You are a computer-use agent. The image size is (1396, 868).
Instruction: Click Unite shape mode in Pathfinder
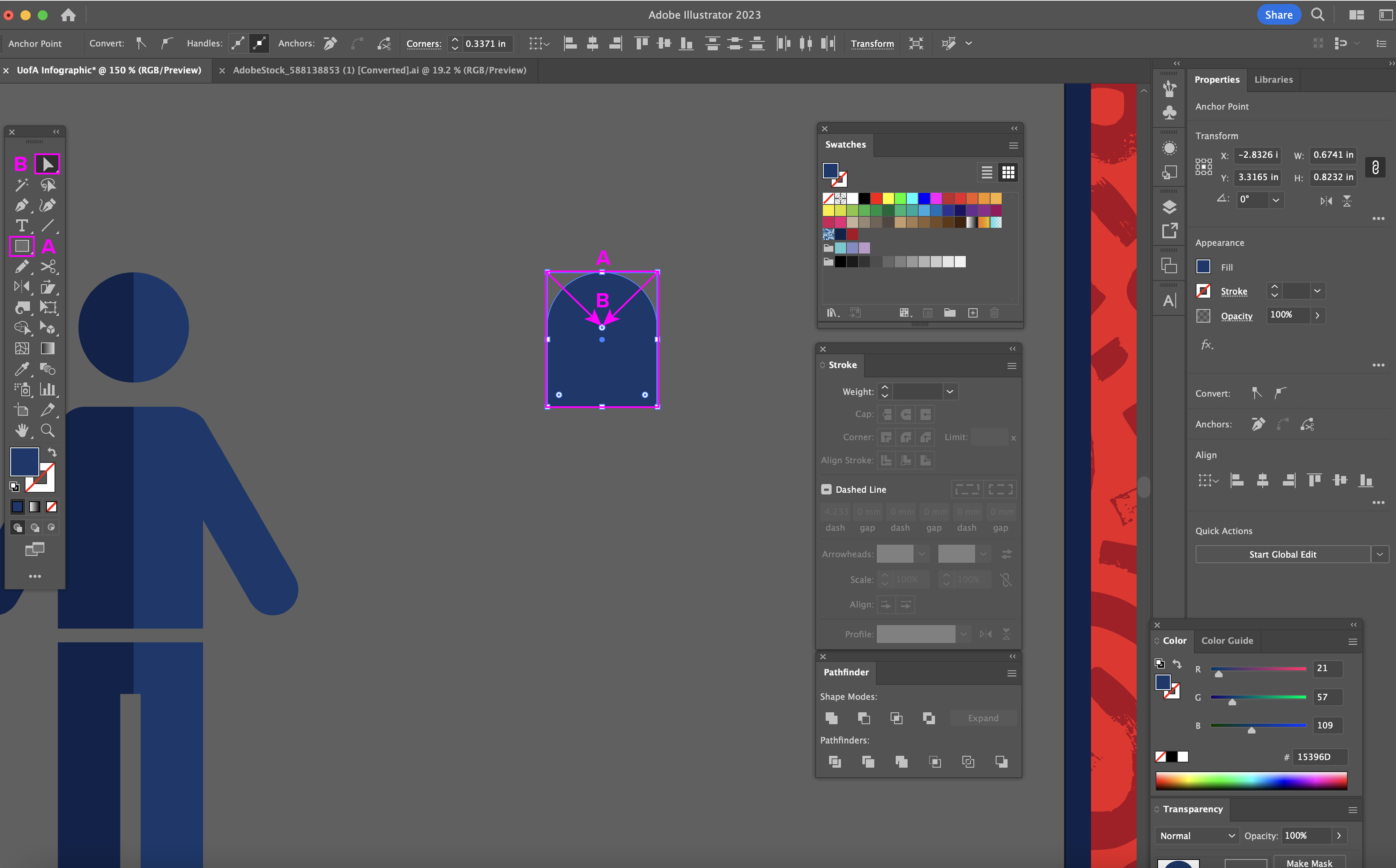pyautogui.click(x=831, y=718)
